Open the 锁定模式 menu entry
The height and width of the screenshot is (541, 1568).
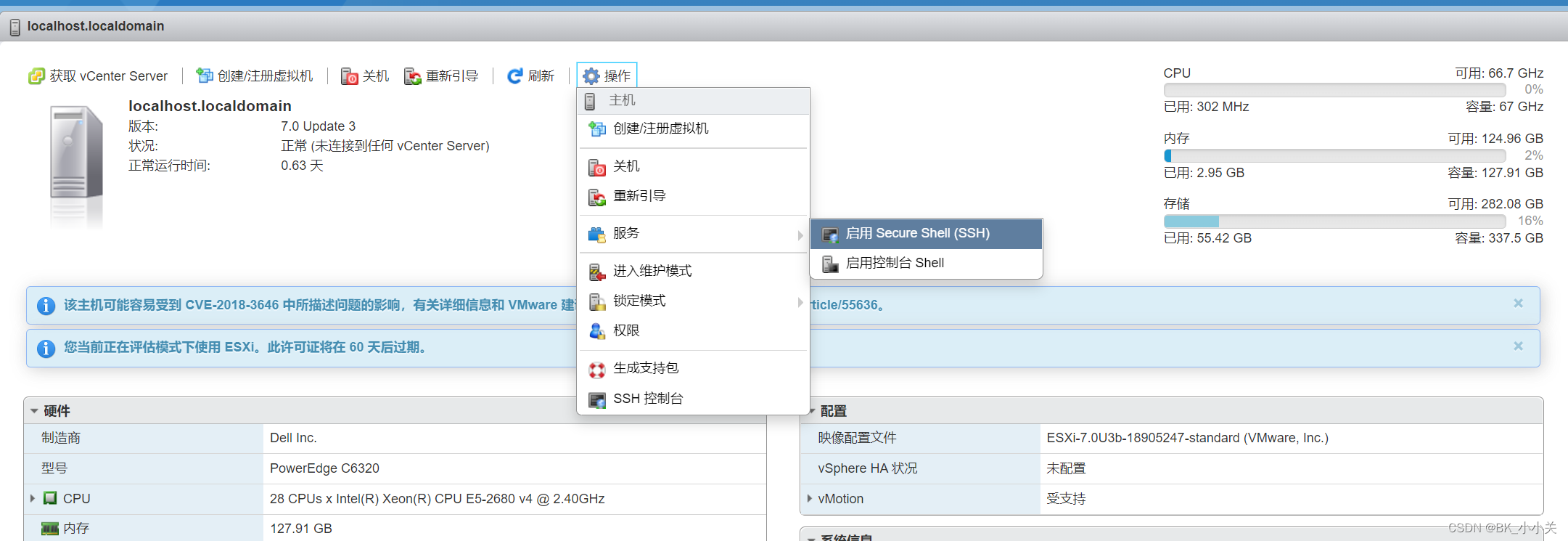[x=693, y=301]
